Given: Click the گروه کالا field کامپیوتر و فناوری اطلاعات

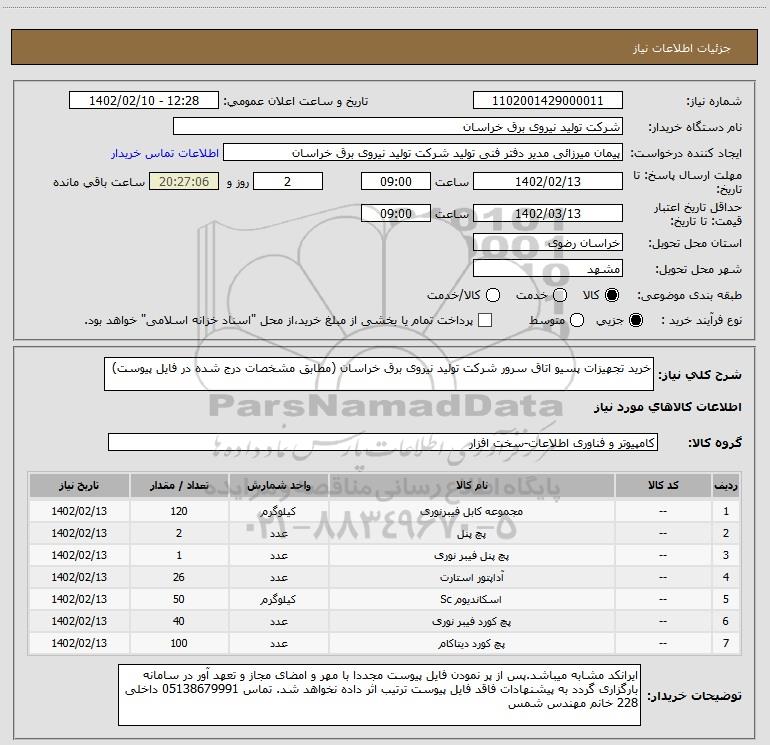Looking at the screenshot, I should point(383,442).
